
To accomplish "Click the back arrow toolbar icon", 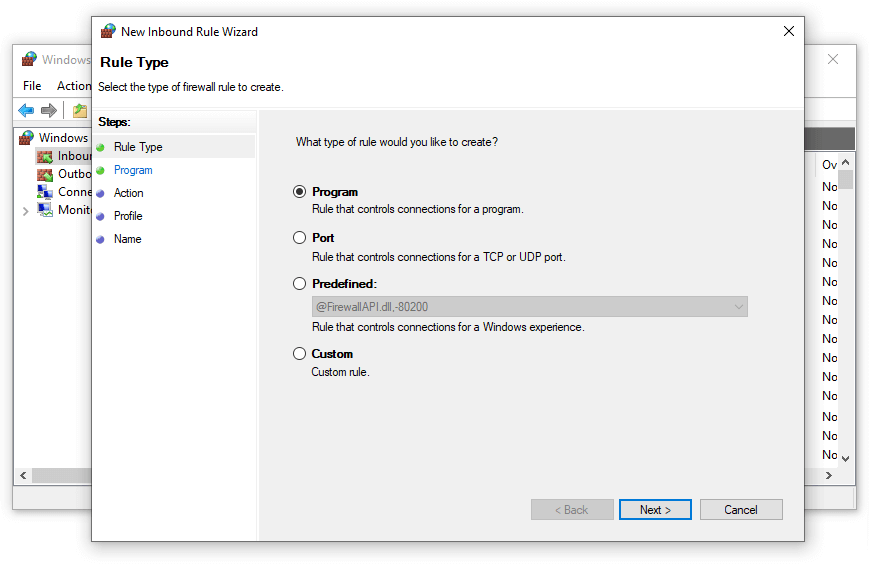I will tap(26, 110).
